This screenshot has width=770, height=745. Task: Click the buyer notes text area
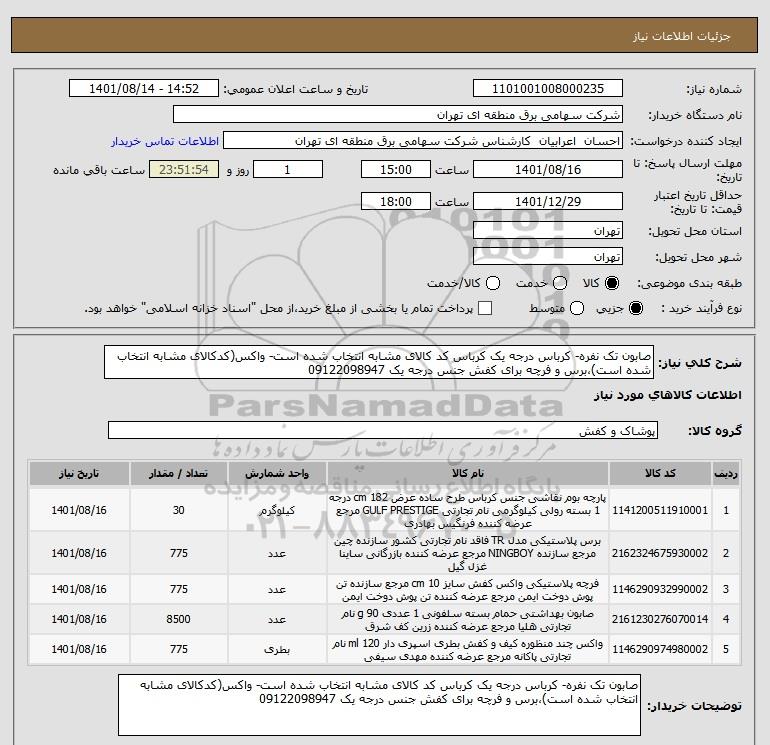(379, 705)
